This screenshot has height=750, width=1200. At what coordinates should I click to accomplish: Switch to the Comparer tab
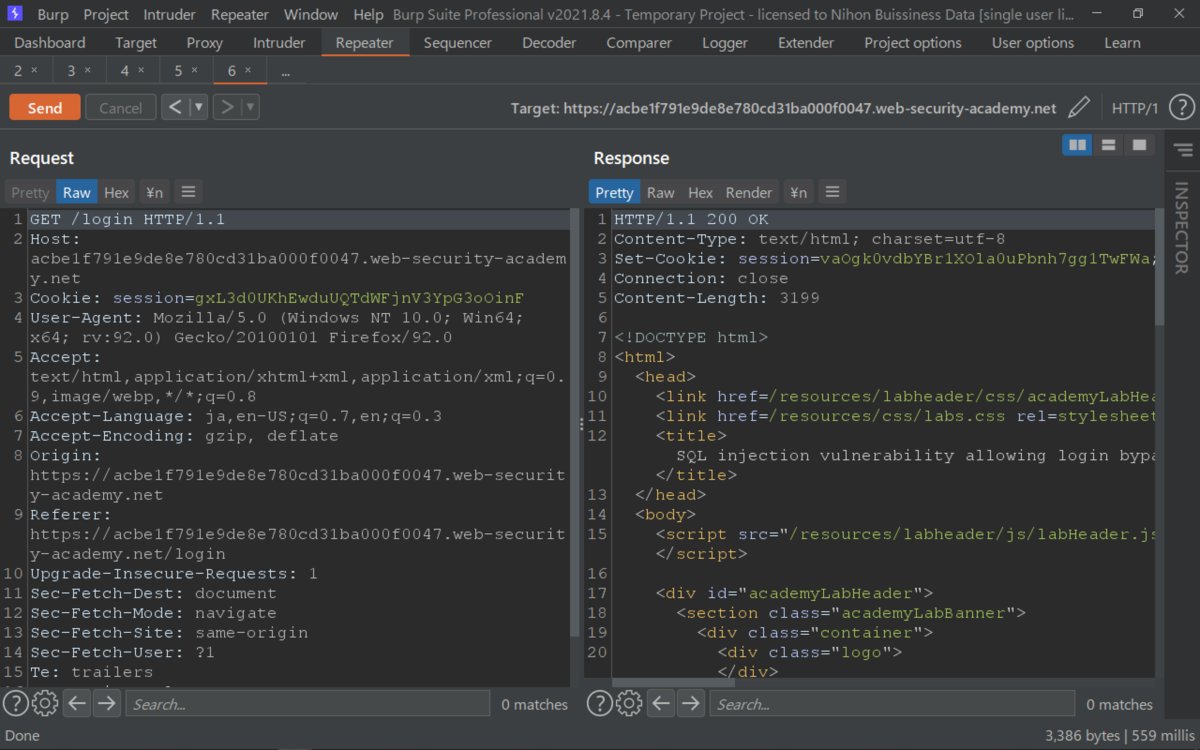coord(639,43)
